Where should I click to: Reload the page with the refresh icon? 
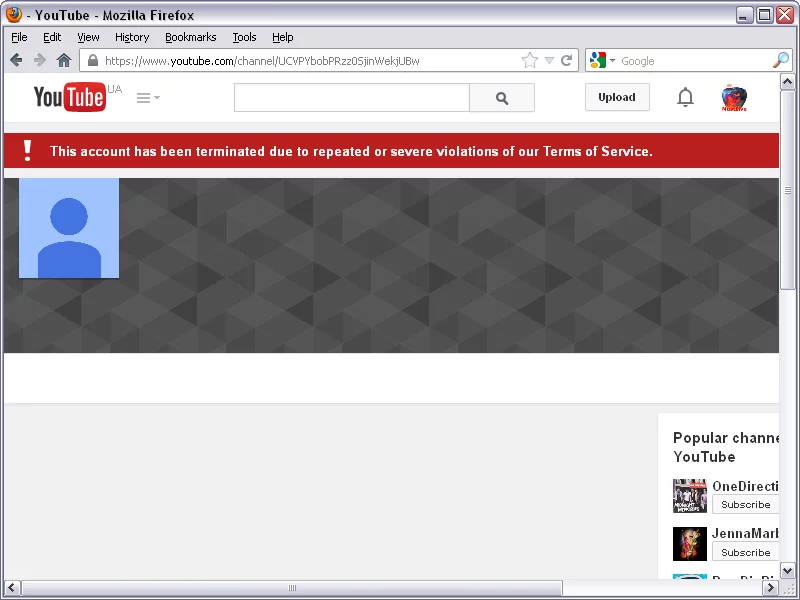click(x=566, y=60)
